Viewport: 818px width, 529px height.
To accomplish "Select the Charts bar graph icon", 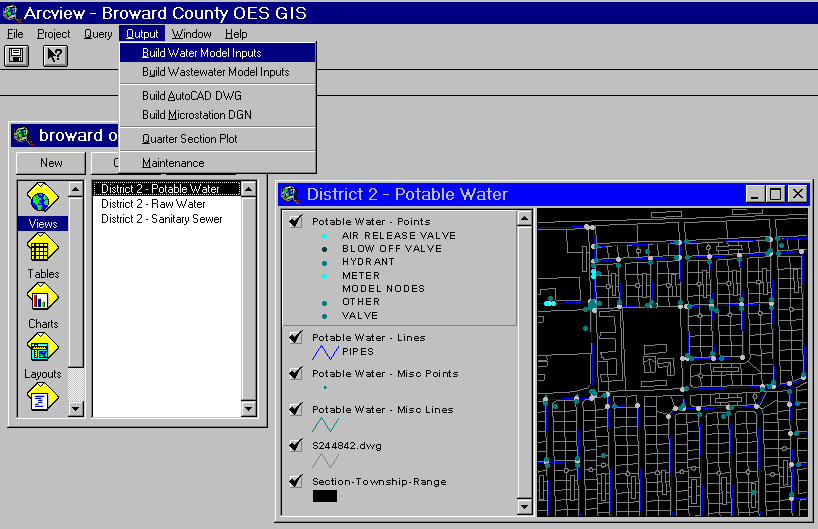I will (x=42, y=297).
